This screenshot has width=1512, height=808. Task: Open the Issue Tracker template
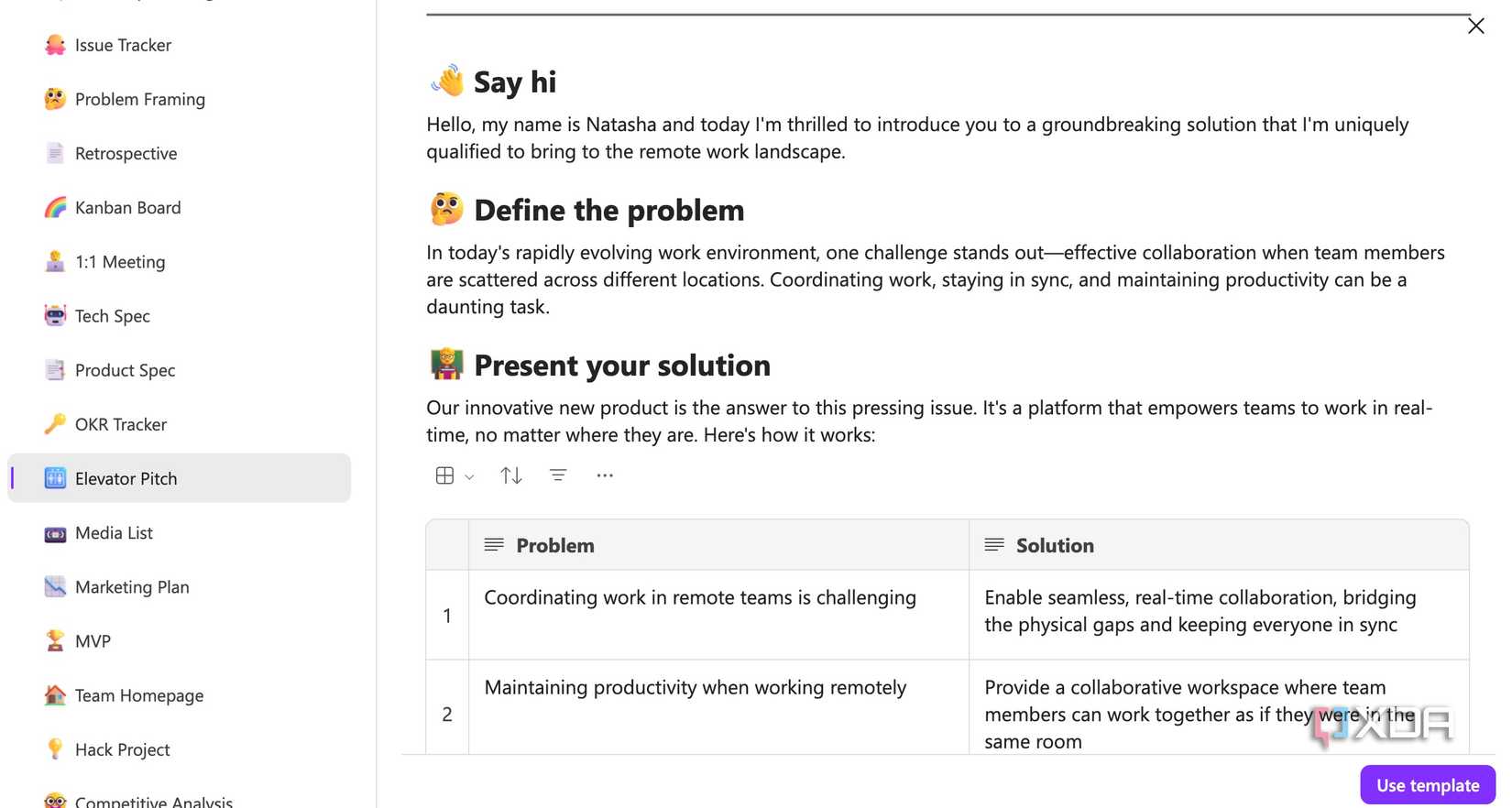[x=124, y=44]
